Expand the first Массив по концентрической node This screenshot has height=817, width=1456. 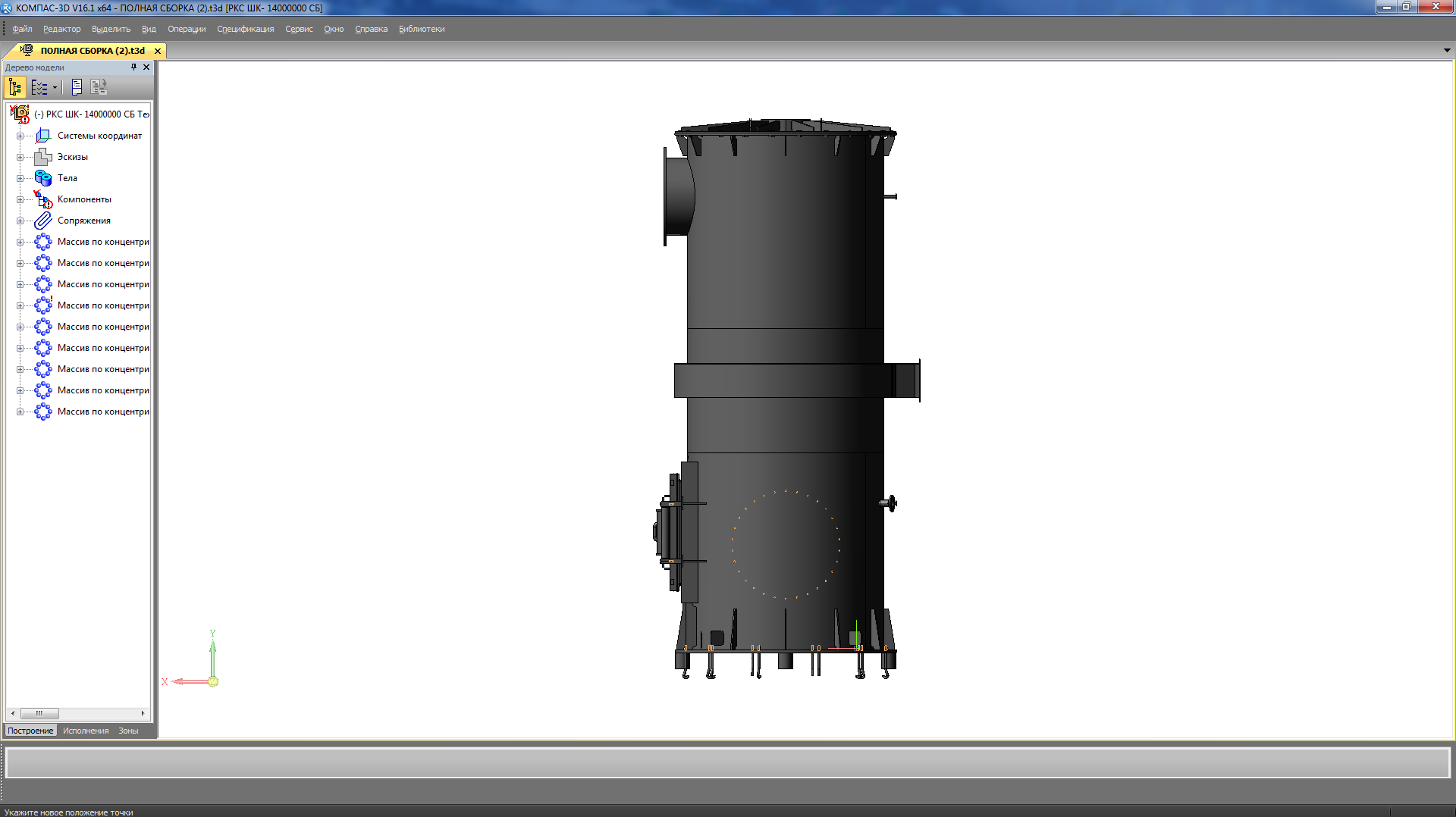click(x=20, y=243)
